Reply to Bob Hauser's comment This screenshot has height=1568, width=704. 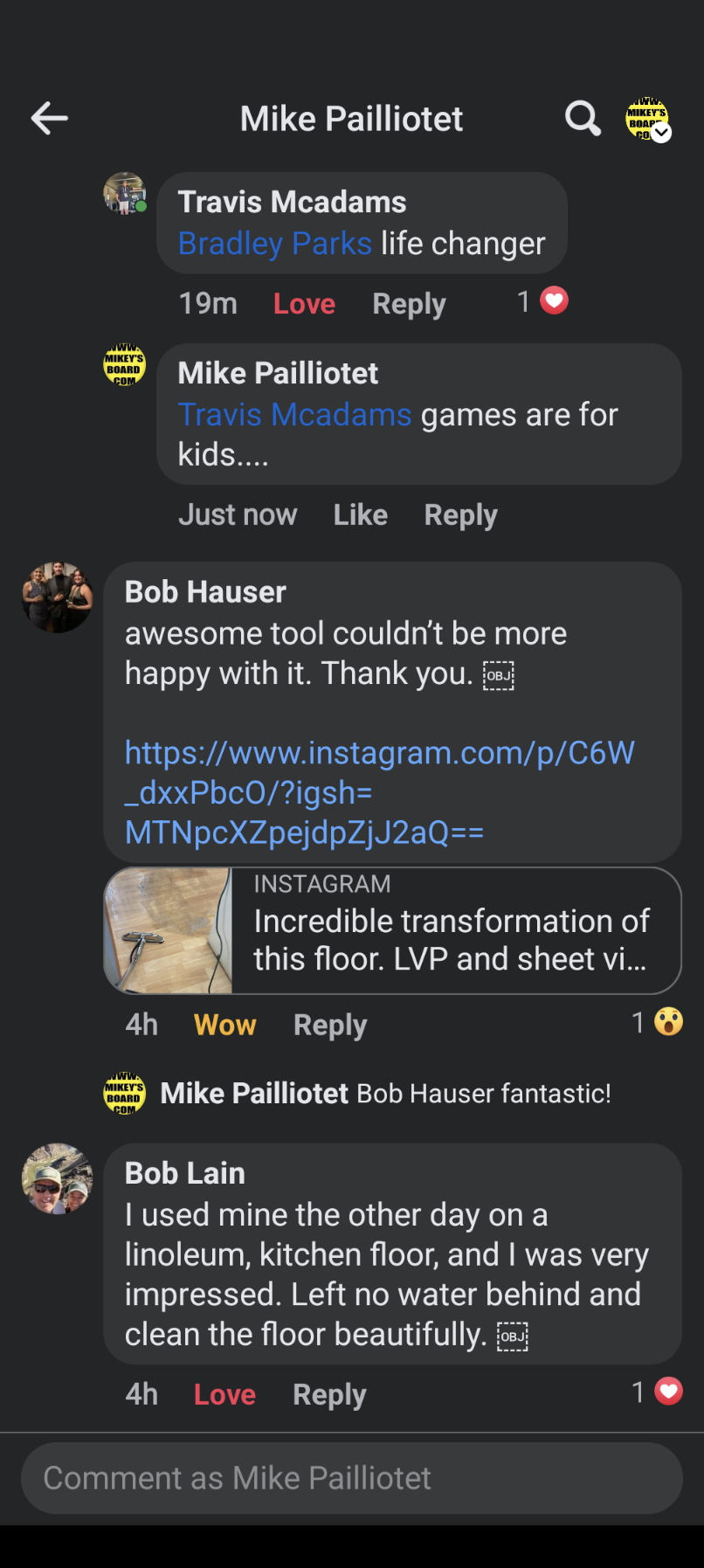coord(330,1025)
